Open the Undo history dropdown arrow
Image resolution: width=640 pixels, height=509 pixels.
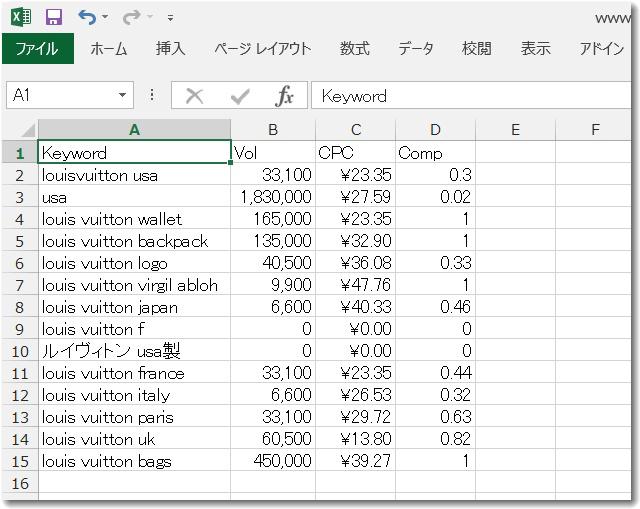(x=105, y=18)
